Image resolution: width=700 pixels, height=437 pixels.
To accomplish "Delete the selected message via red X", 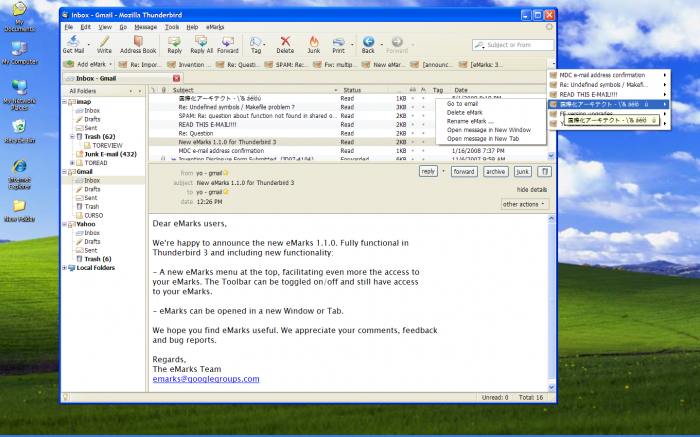I will pos(285,45).
